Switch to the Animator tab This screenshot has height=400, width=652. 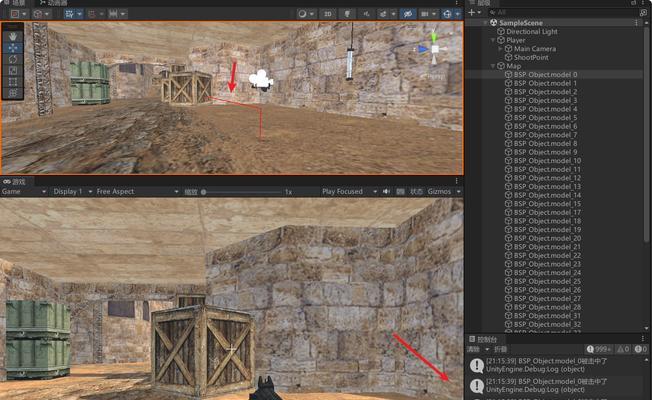53,2
